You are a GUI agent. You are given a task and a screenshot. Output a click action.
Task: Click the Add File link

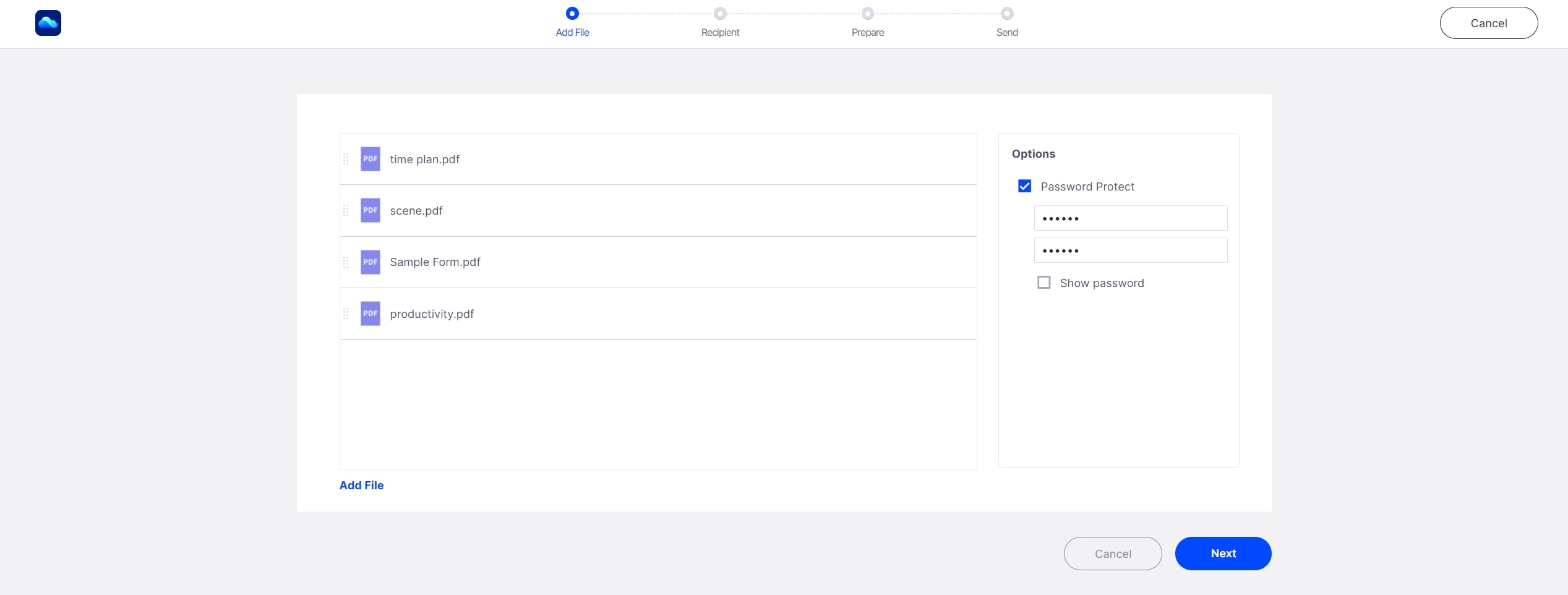pos(361,486)
